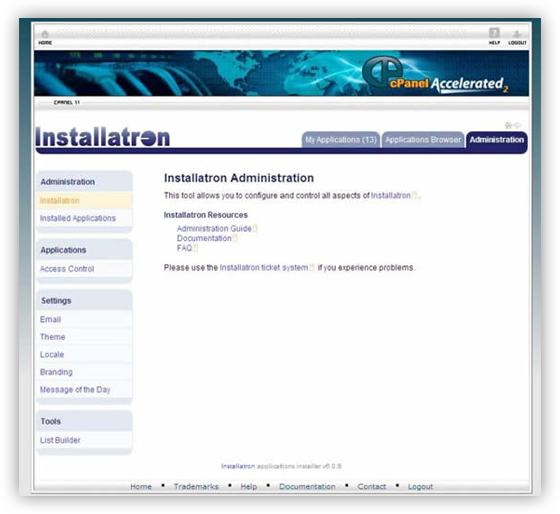Click the Installatron Administration page heading
Image resolution: width=560 pixels, height=514 pixels.
239,178
